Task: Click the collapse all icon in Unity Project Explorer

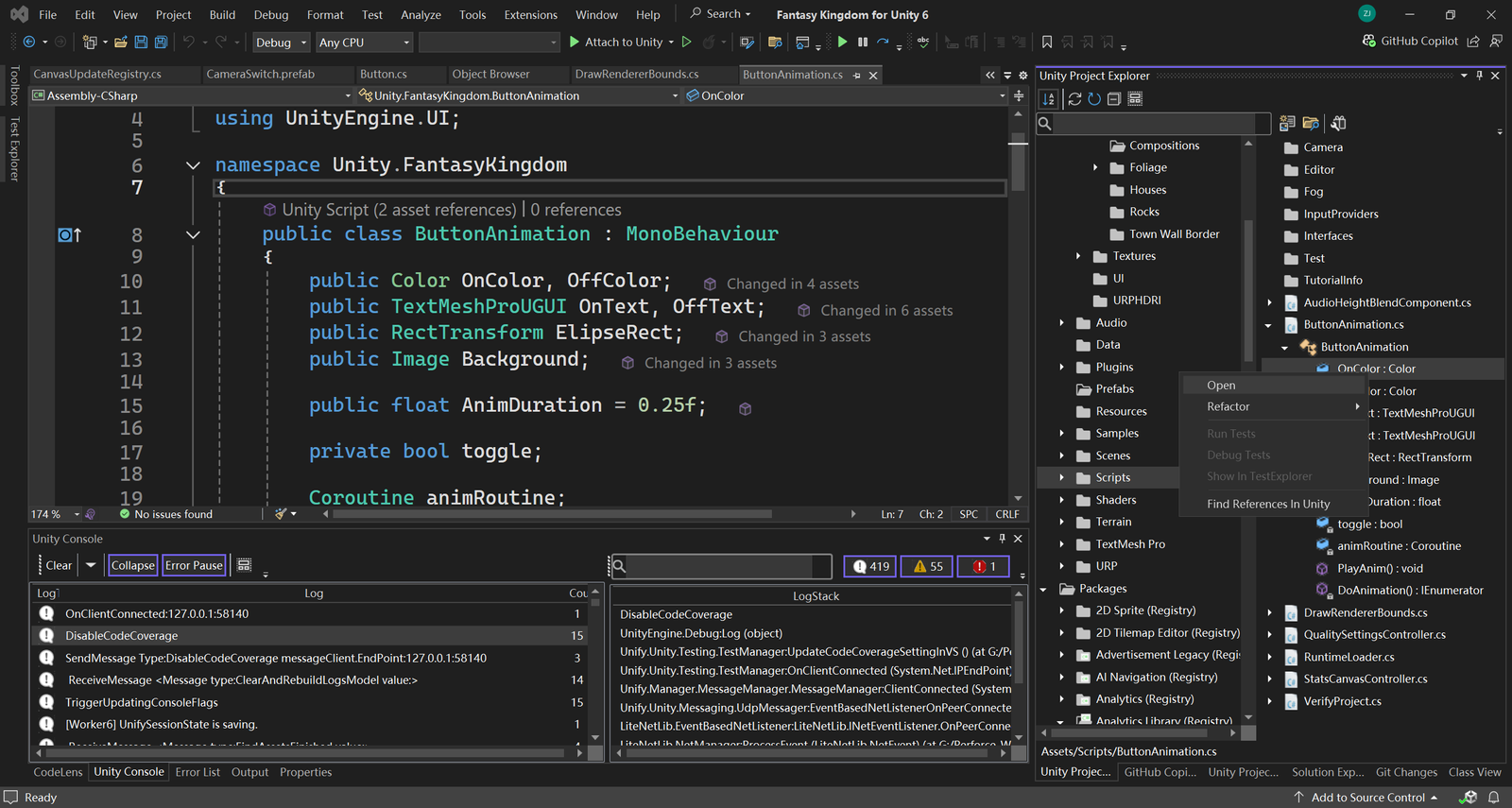Action: pyautogui.click(x=1114, y=99)
